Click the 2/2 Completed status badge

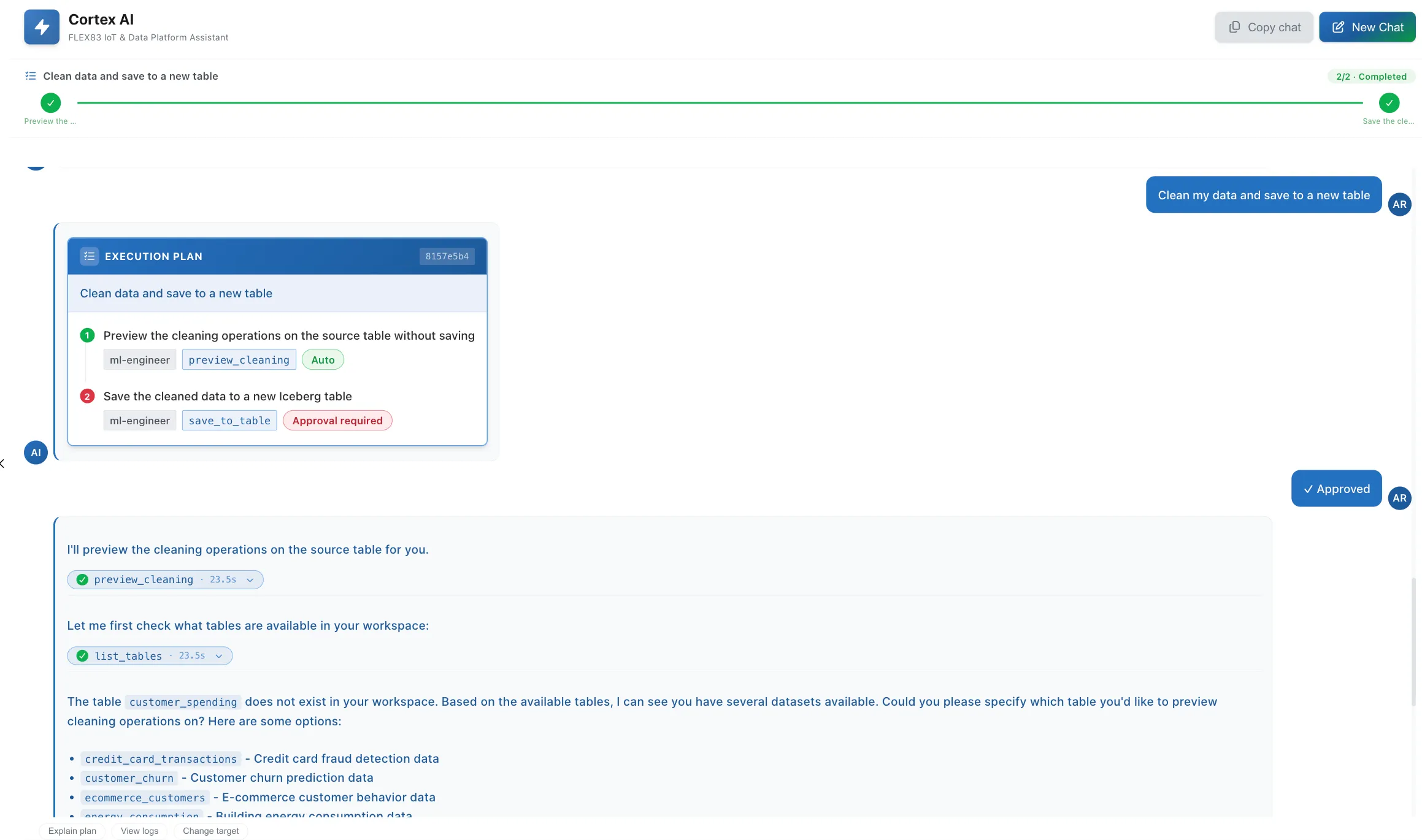pyautogui.click(x=1371, y=77)
